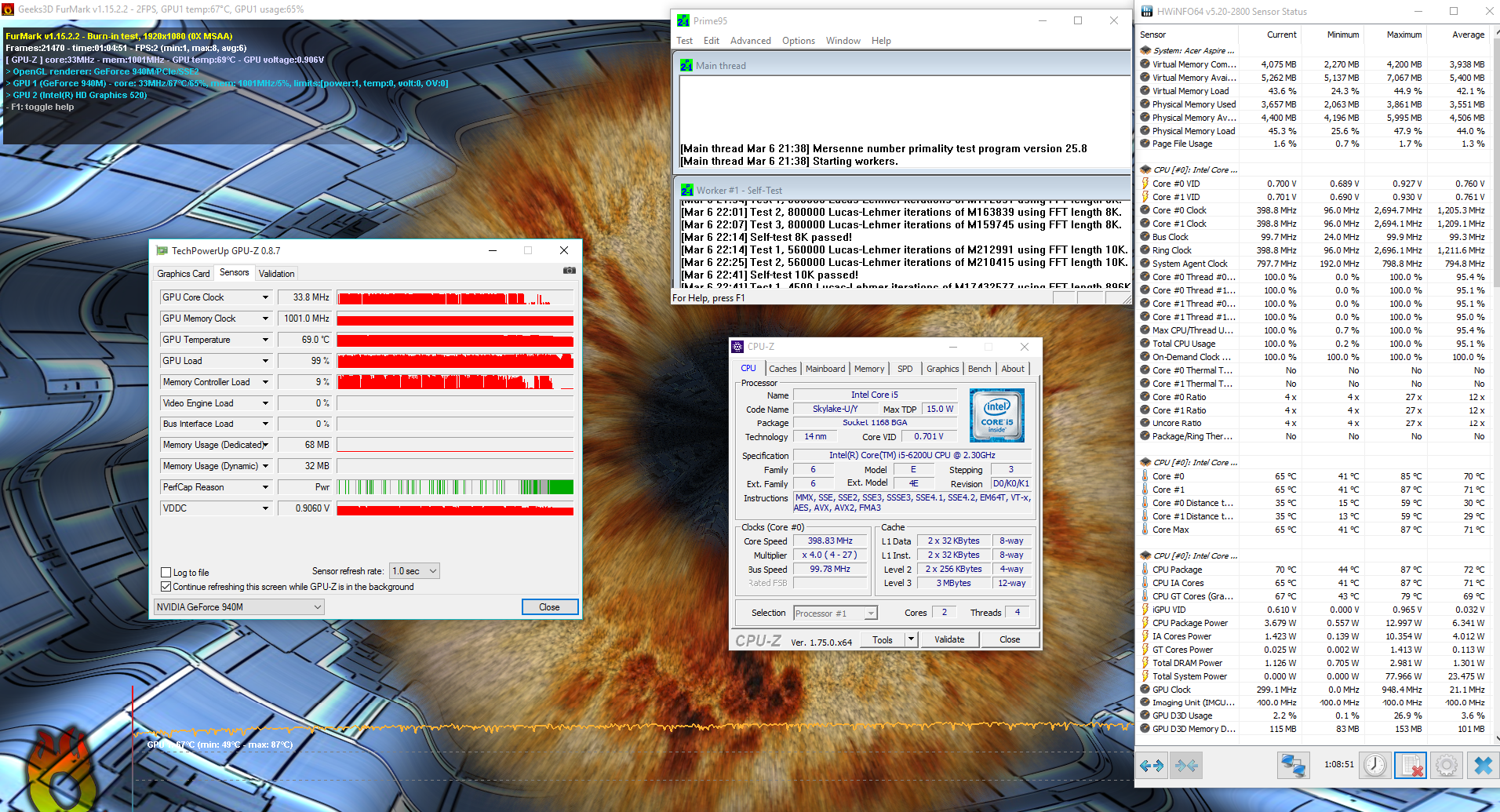The height and width of the screenshot is (812, 1500).
Task: Click the GPU Temperature red history graph
Action: pos(455,340)
